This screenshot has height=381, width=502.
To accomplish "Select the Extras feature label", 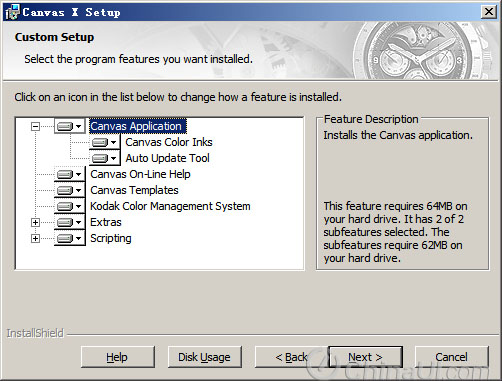I will 106,222.
